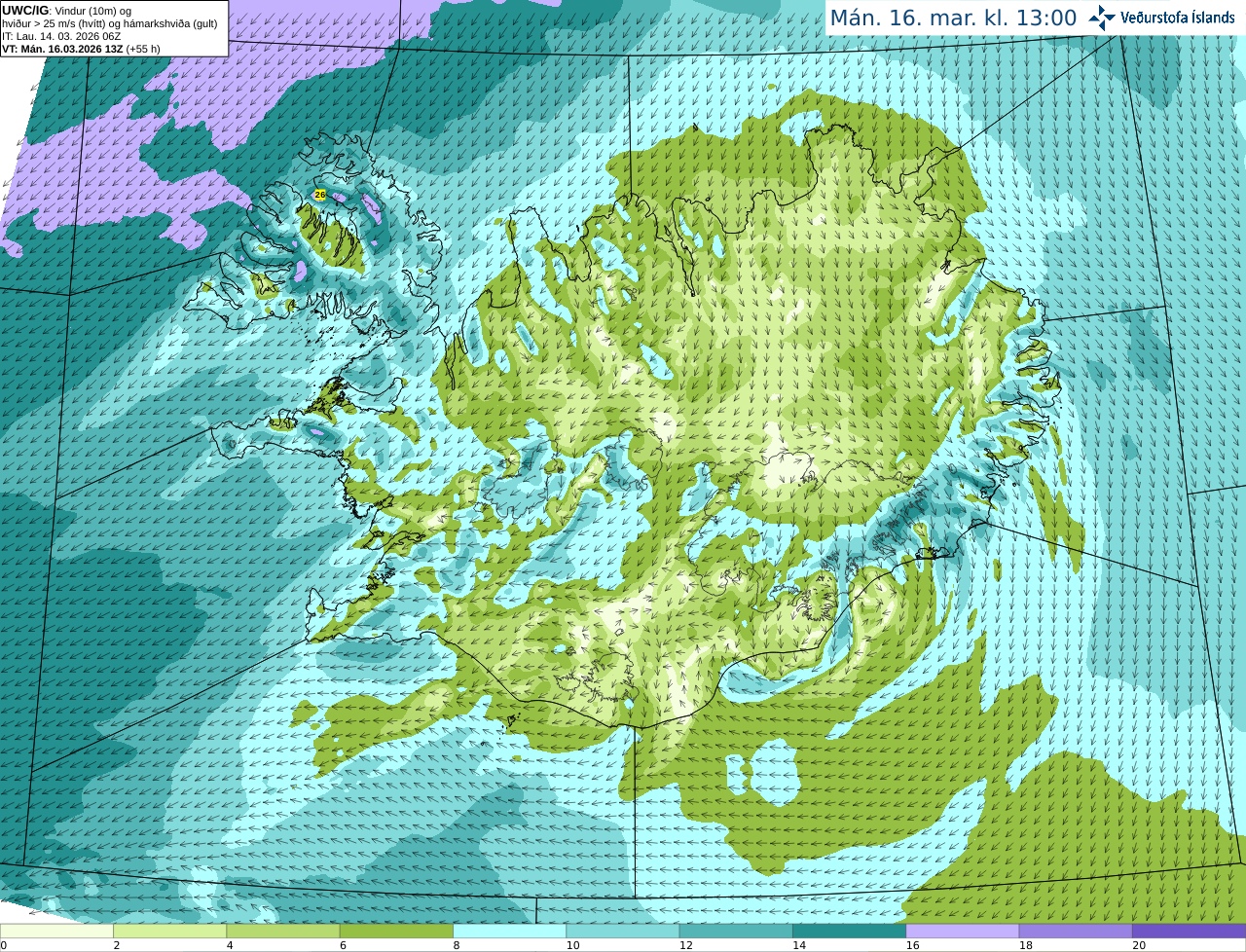Select the 12–14 m/s teal legend swatch

(x=736, y=932)
